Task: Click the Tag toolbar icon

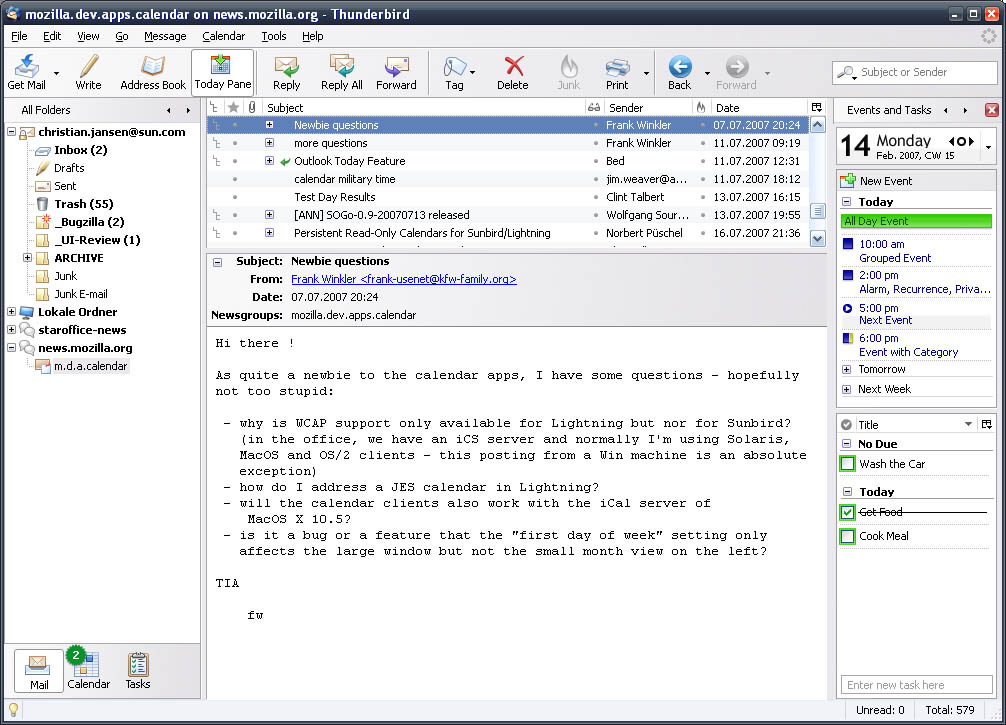Action: 454,66
